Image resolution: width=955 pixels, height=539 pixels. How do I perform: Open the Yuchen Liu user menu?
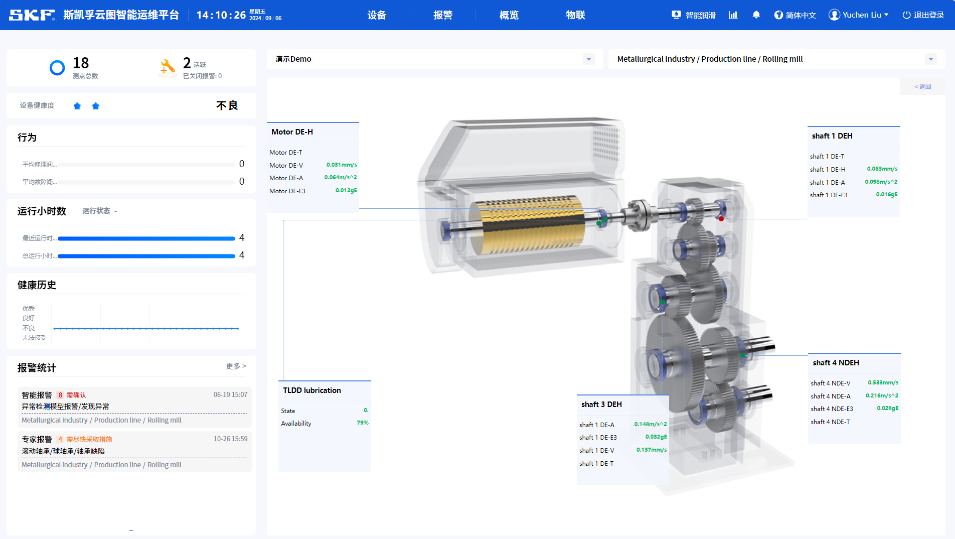[x=862, y=15]
